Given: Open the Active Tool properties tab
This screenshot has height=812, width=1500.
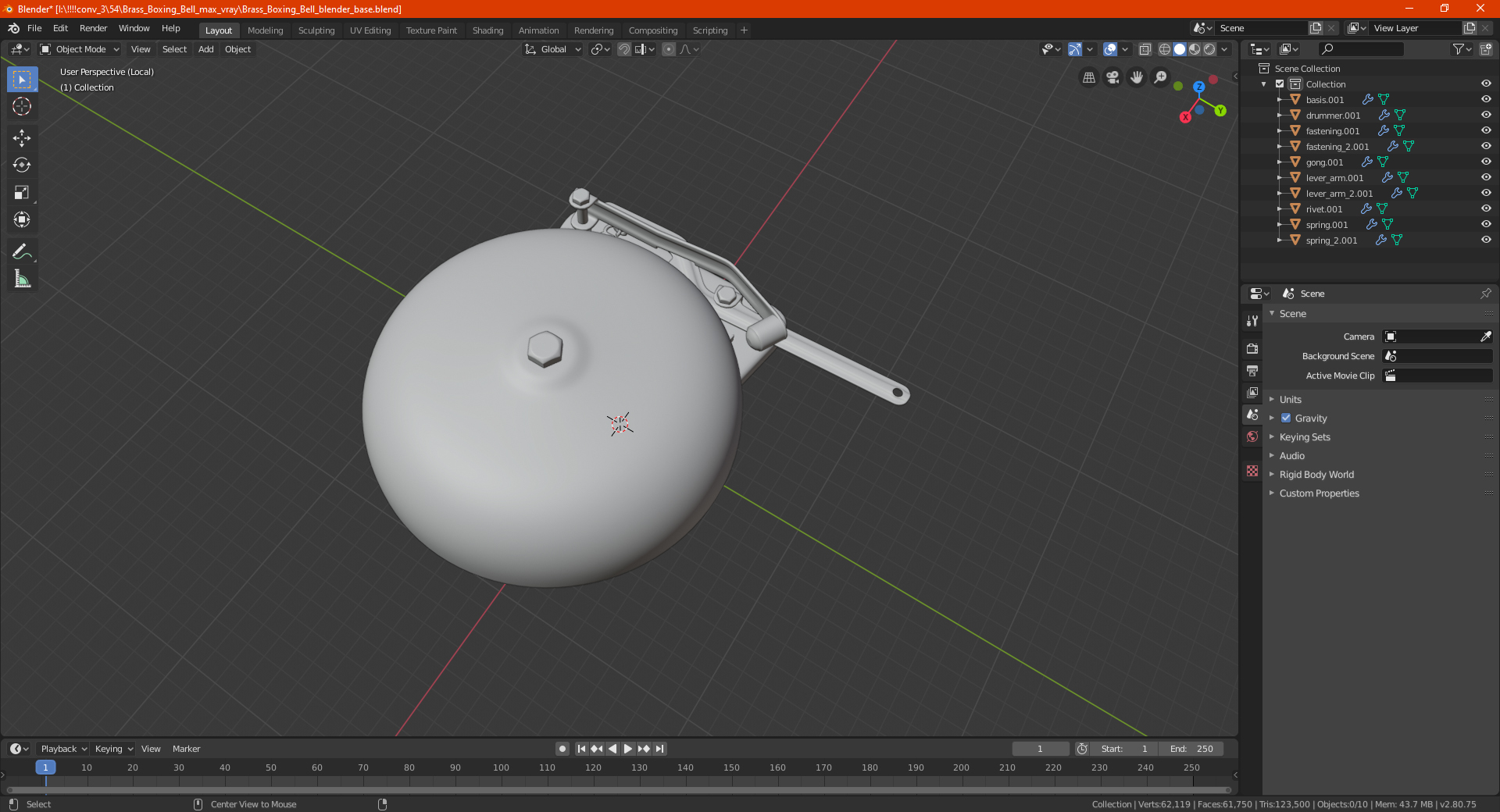Looking at the screenshot, I should [1252, 321].
